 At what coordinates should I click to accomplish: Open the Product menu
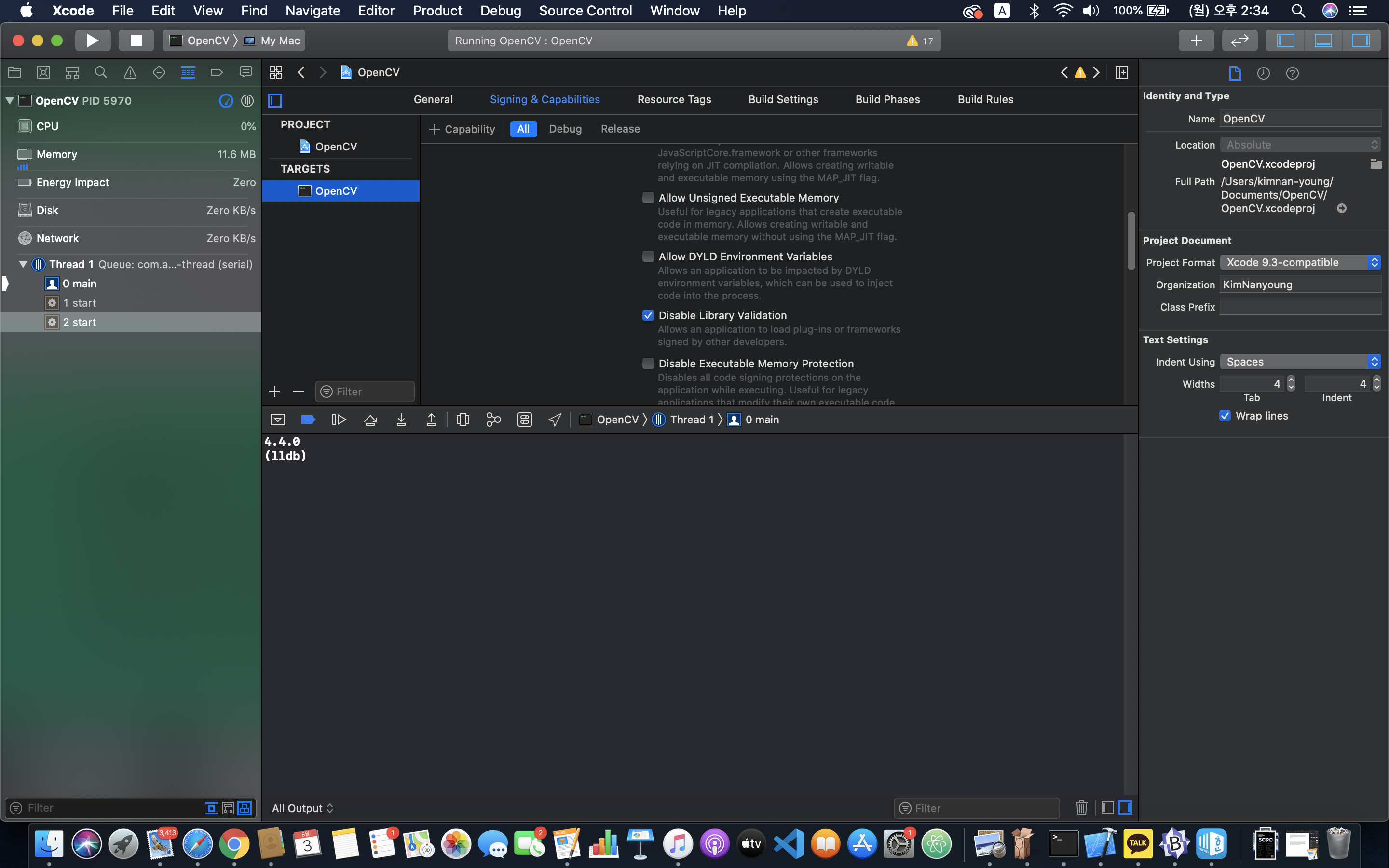tap(437, 10)
